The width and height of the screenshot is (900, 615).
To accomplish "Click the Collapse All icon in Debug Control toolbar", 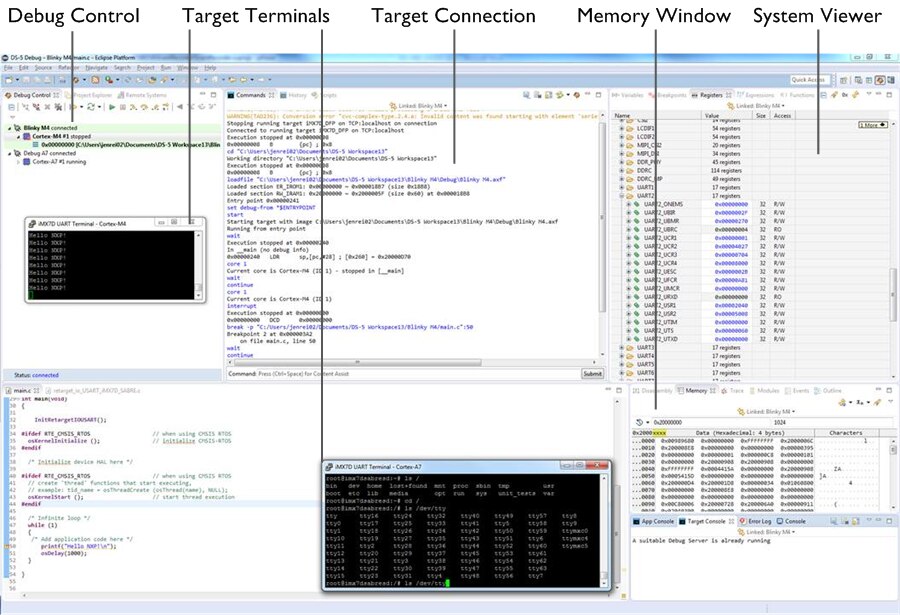I will [11, 107].
